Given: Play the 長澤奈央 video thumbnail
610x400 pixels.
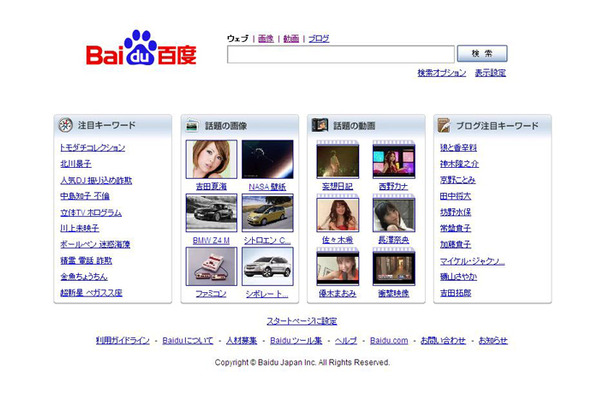Looking at the screenshot, I should [394, 214].
